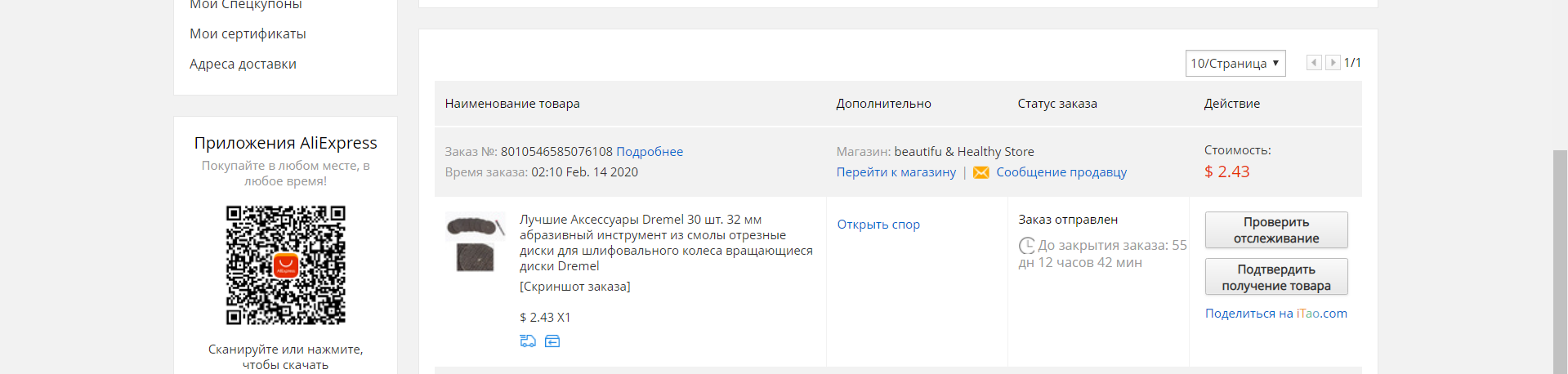Click Проверить отслеживание button
Screen dimensions: 1568x374
[1276, 230]
